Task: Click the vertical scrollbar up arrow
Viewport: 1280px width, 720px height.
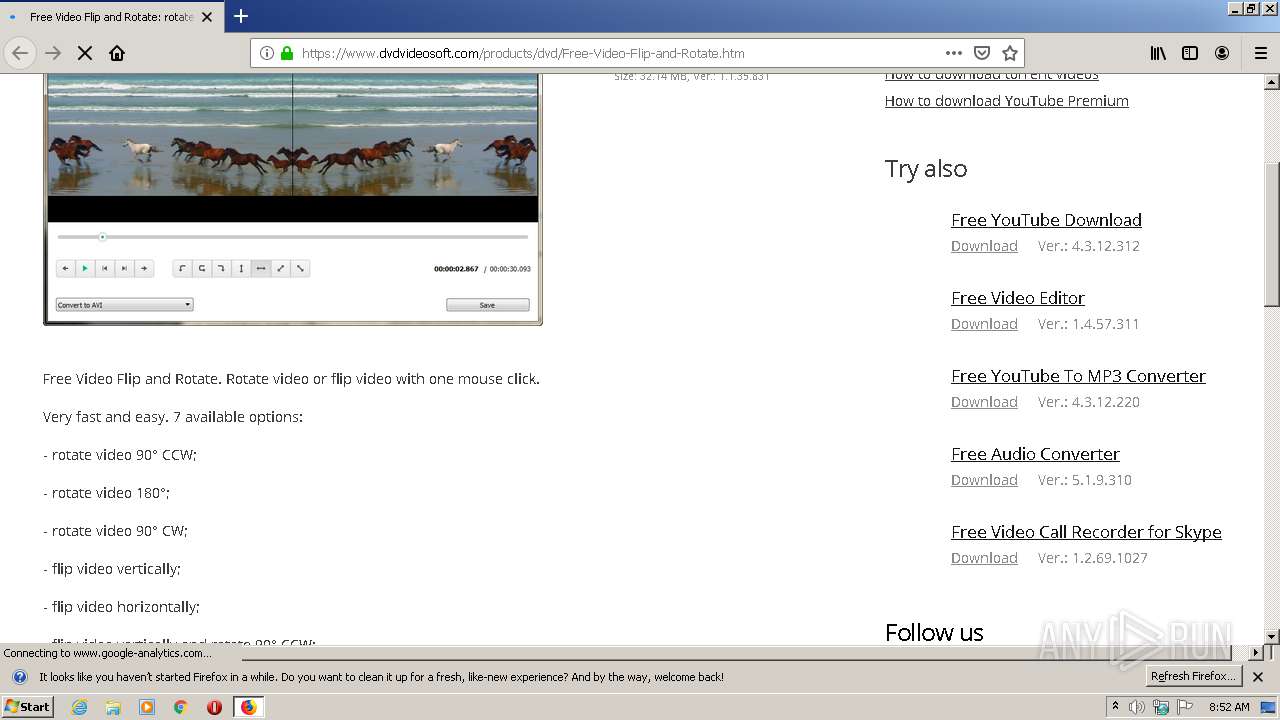Action: coord(1271,81)
